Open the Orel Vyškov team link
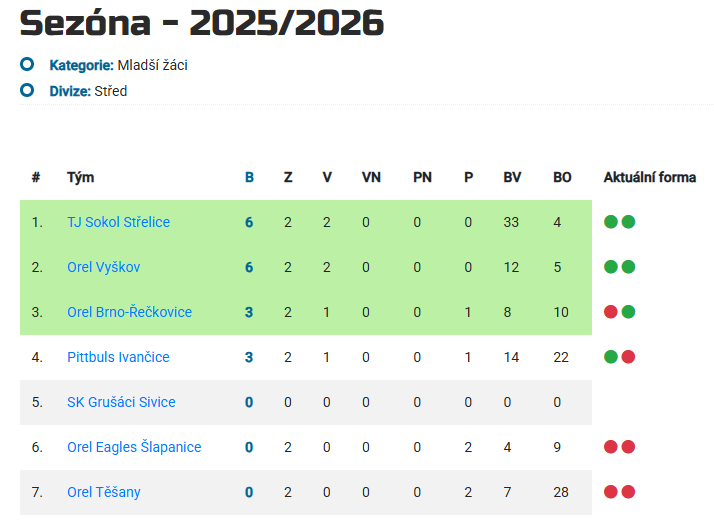 pyautogui.click(x=103, y=267)
